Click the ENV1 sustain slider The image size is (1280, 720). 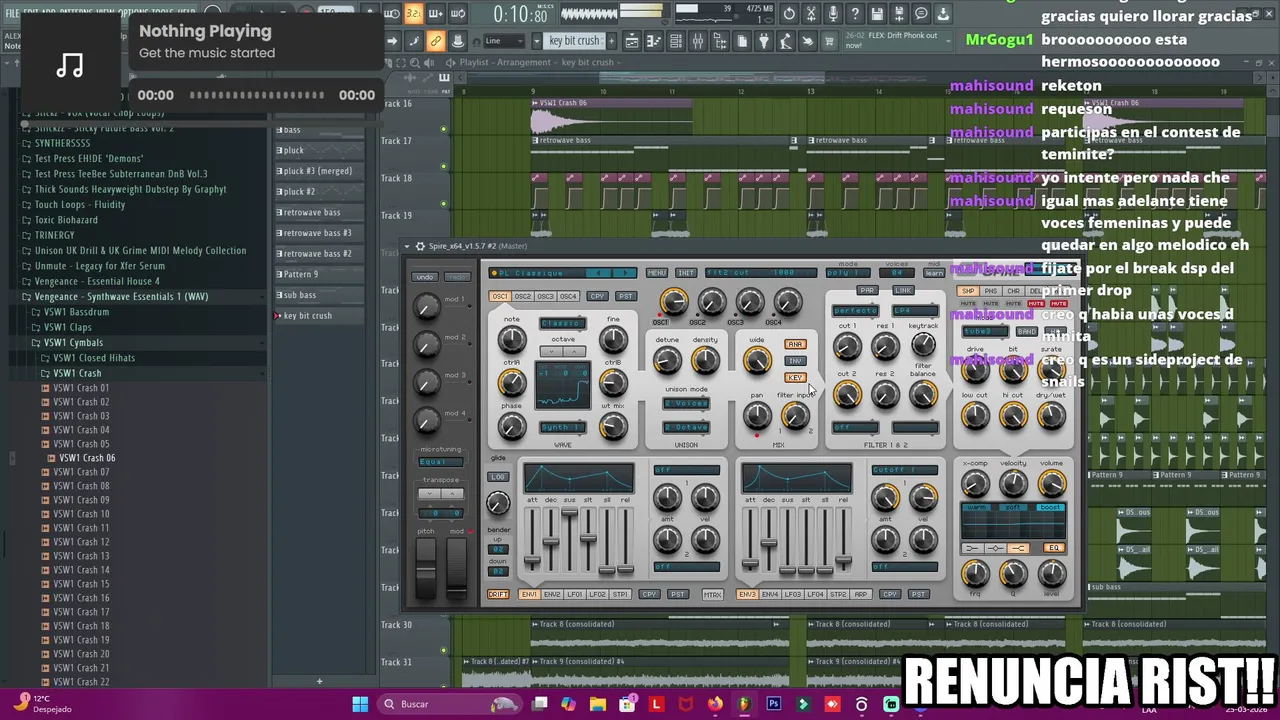point(569,540)
